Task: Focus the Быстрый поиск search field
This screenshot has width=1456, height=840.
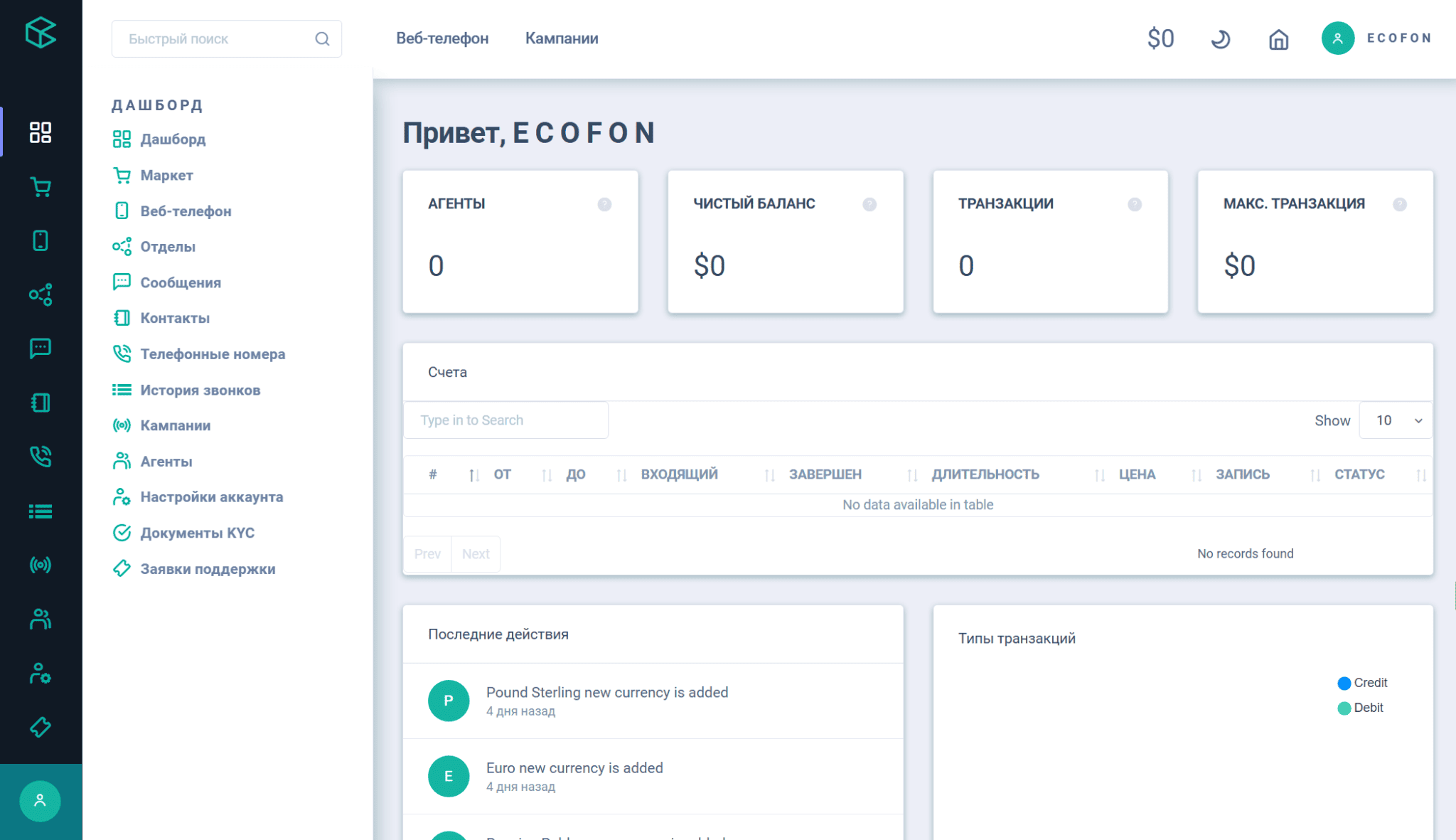Action: (x=226, y=38)
